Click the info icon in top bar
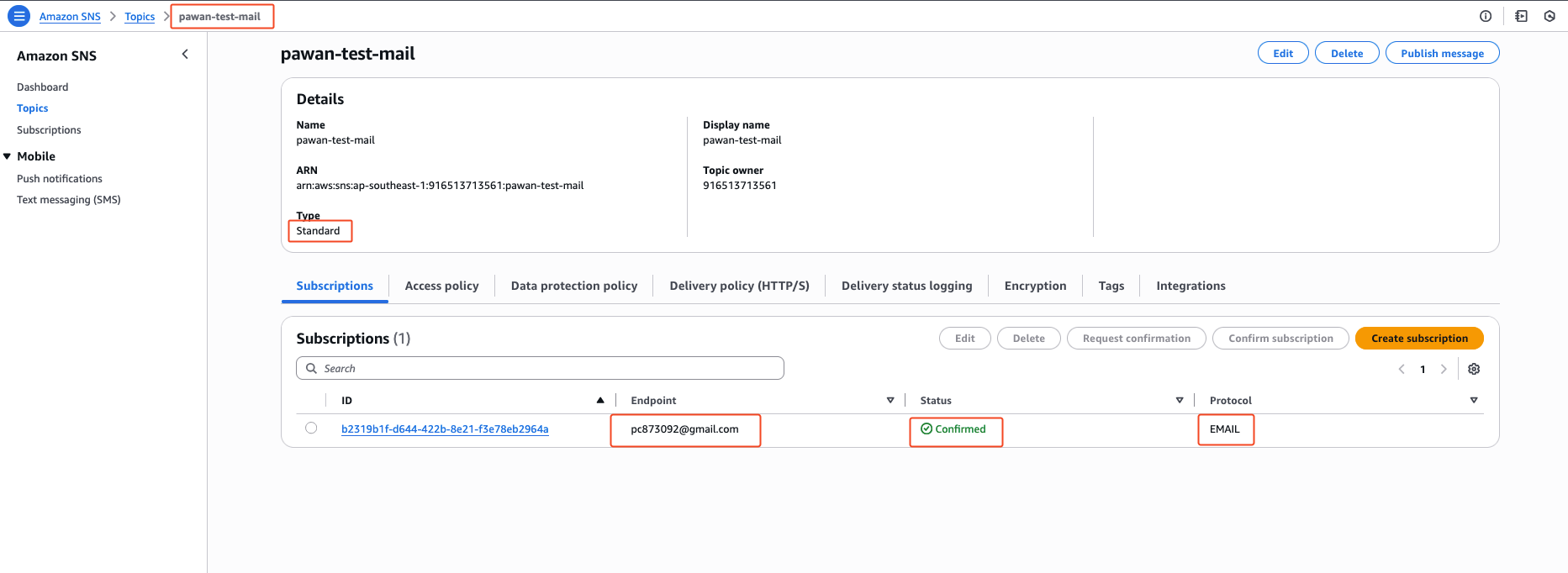Viewport: 1568px width, 573px height. tap(1486, 16)
